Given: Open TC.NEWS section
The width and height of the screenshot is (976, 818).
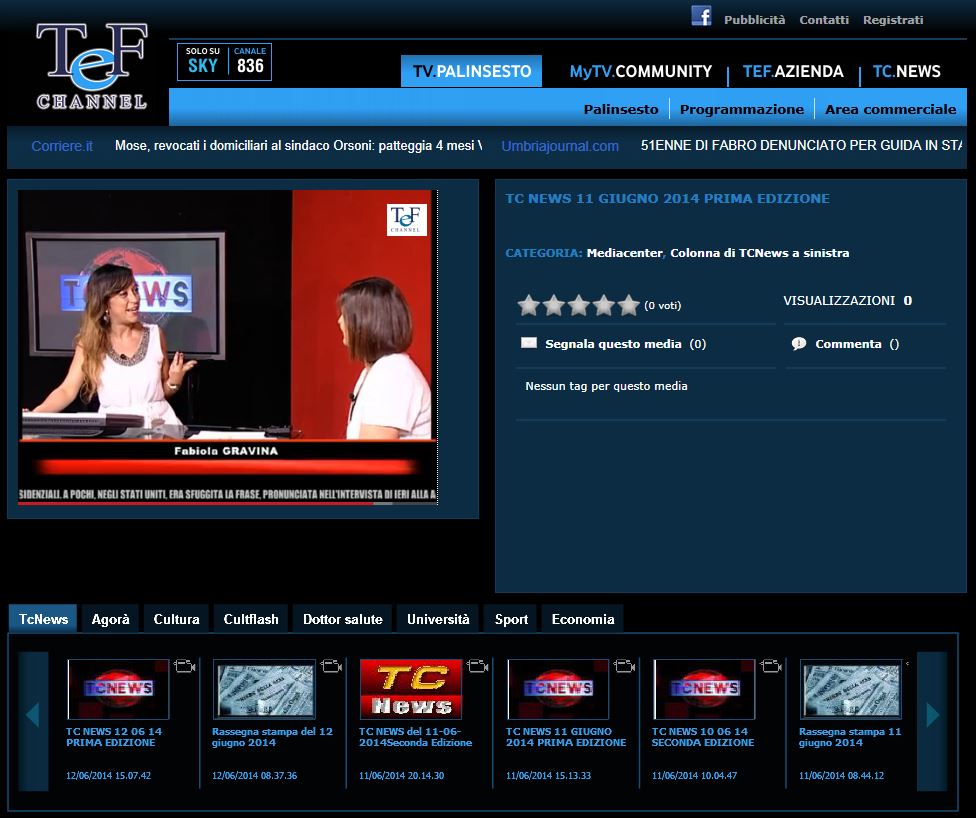Looking at the screenshot, I should (906, 72).
